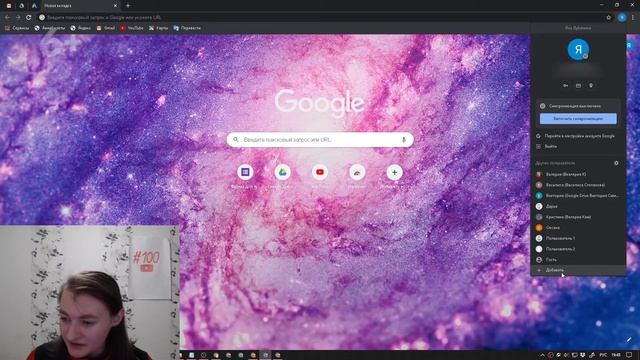Switch to the Оксана profile
Screen dimensions: 640x360
[x=578, y=227]
